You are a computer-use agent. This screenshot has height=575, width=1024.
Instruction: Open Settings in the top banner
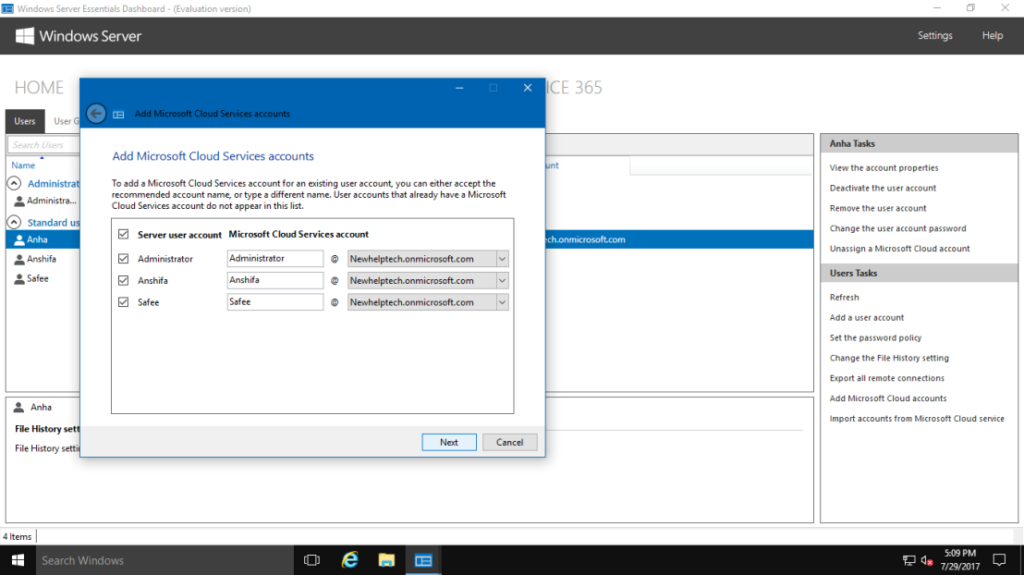pos(935,35)
